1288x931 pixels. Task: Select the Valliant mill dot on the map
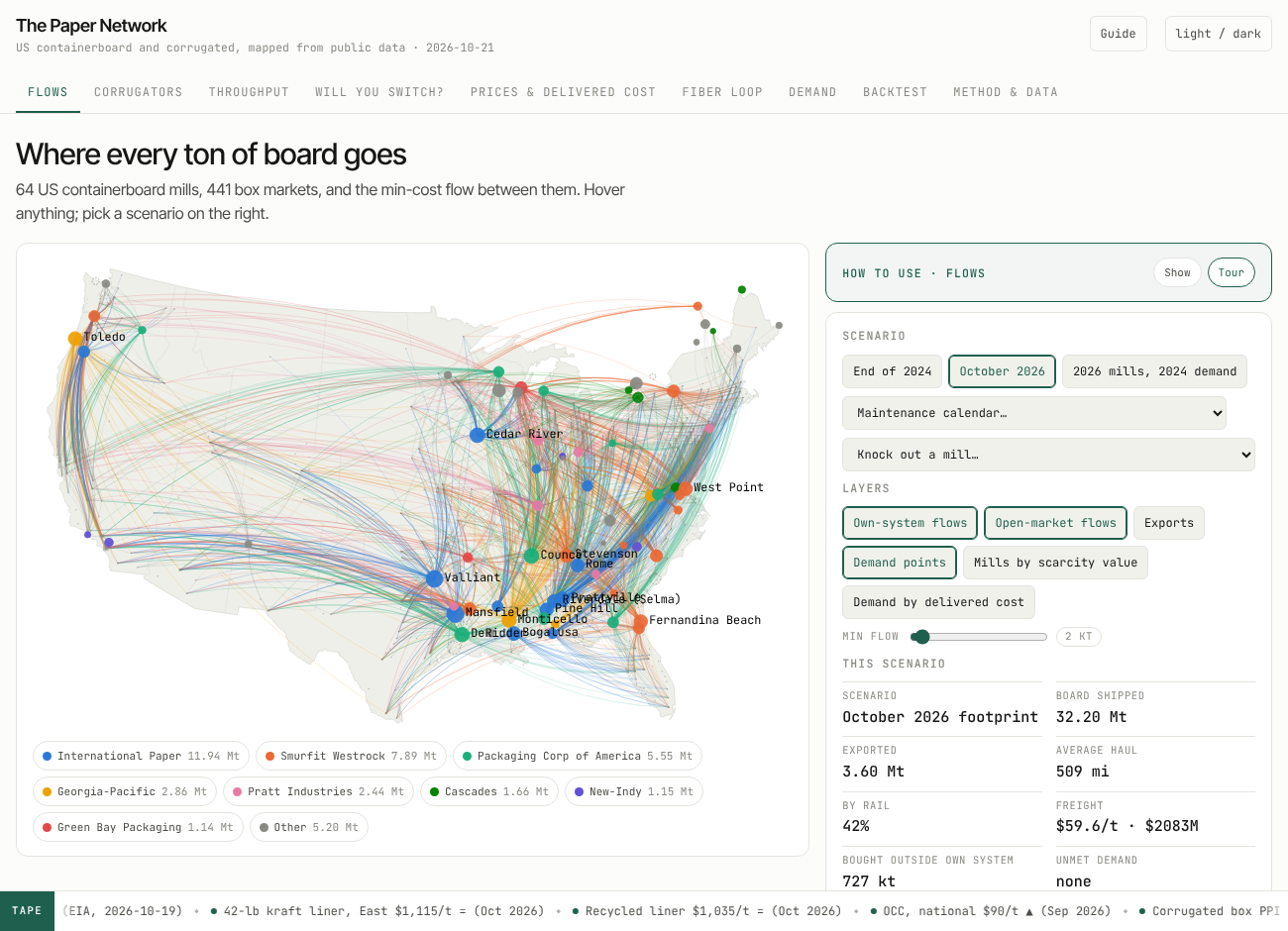434,578
